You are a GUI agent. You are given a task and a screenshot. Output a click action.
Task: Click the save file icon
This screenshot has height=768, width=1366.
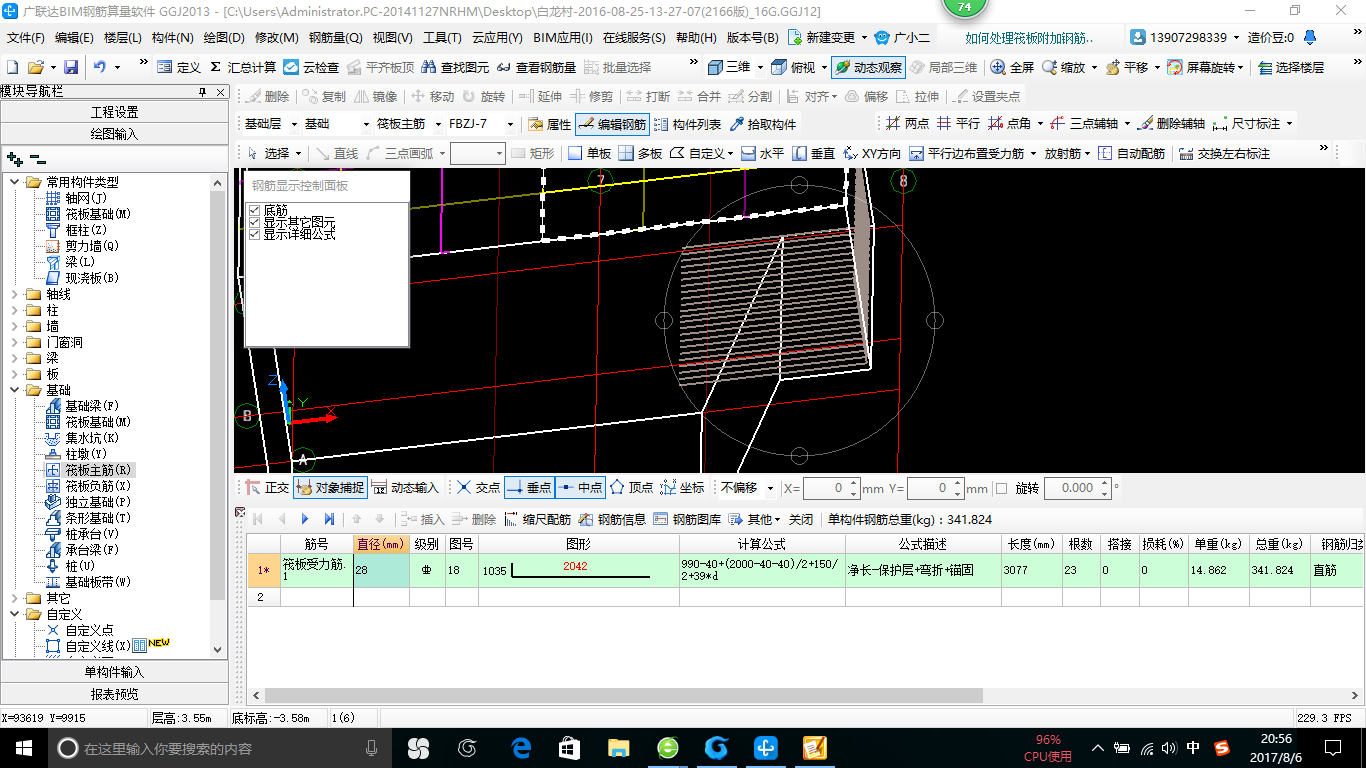71,67
